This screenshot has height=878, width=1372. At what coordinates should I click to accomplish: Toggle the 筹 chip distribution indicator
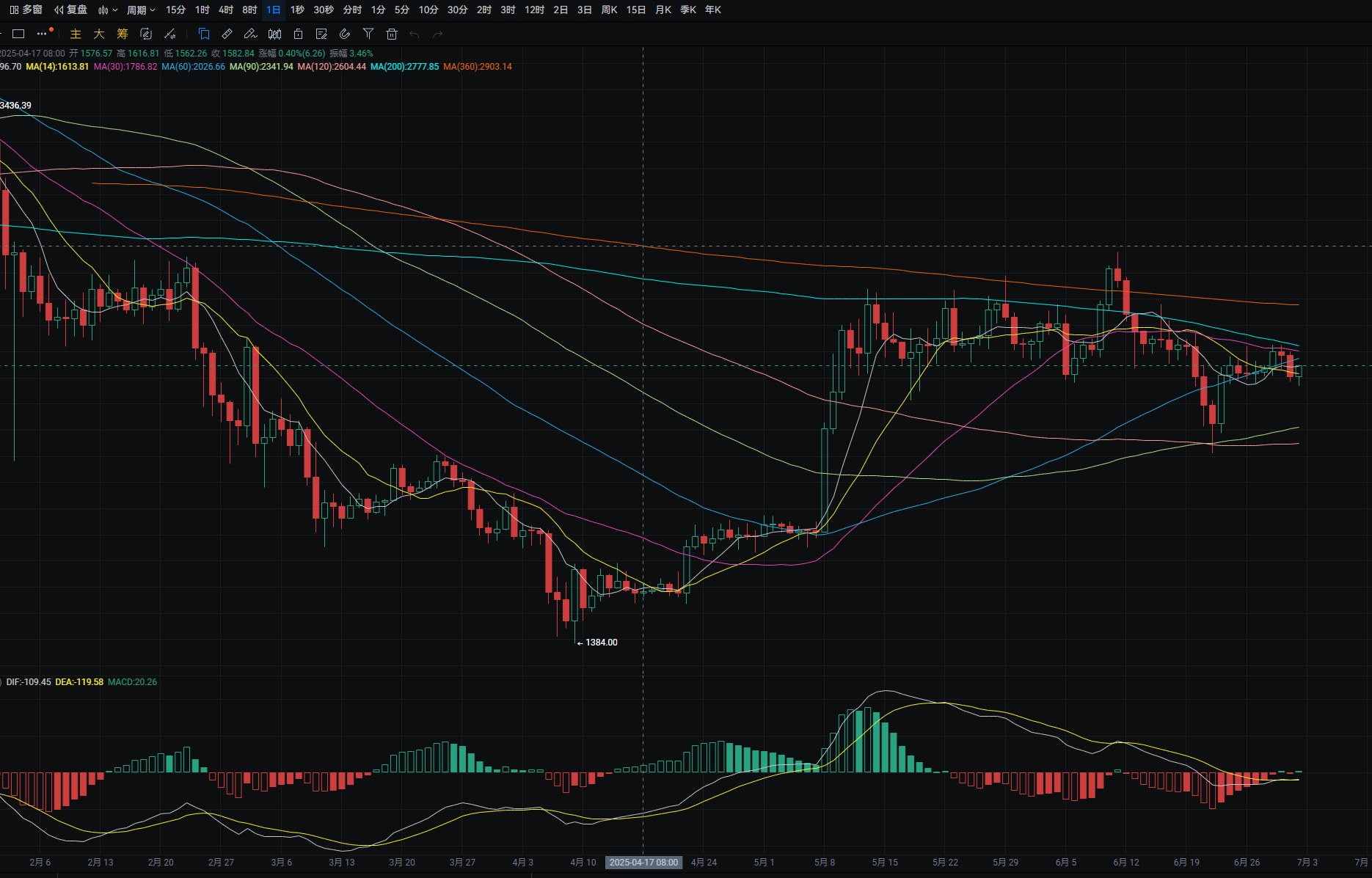[123, 34]
